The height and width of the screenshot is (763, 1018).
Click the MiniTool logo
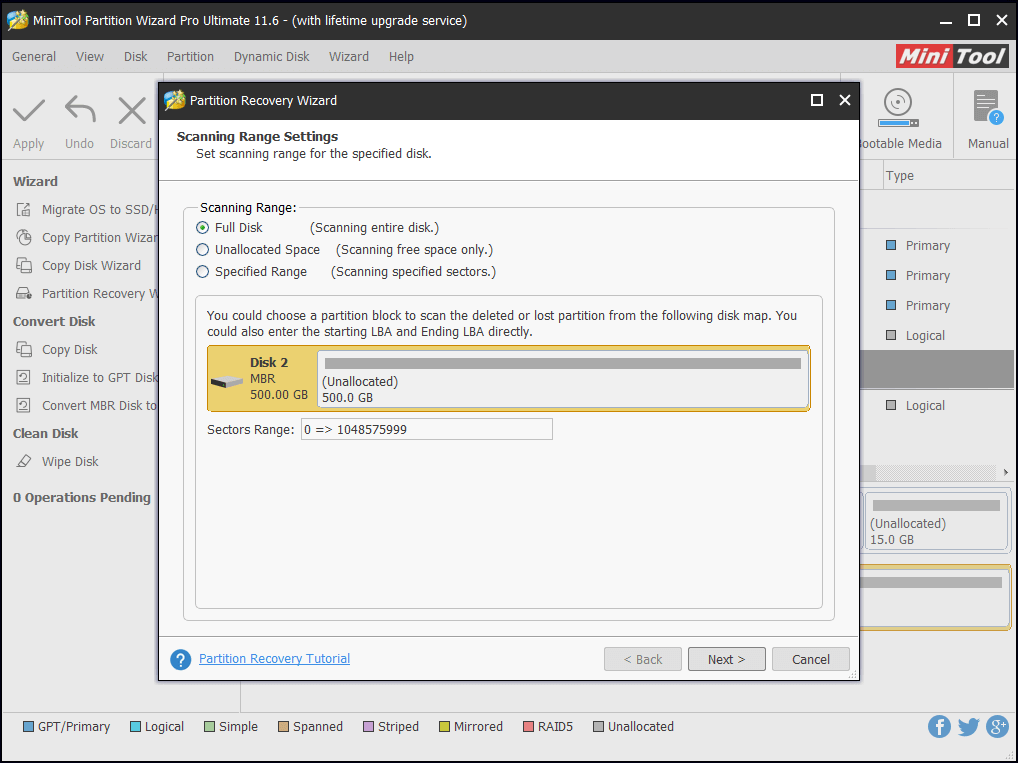[952, 56]
